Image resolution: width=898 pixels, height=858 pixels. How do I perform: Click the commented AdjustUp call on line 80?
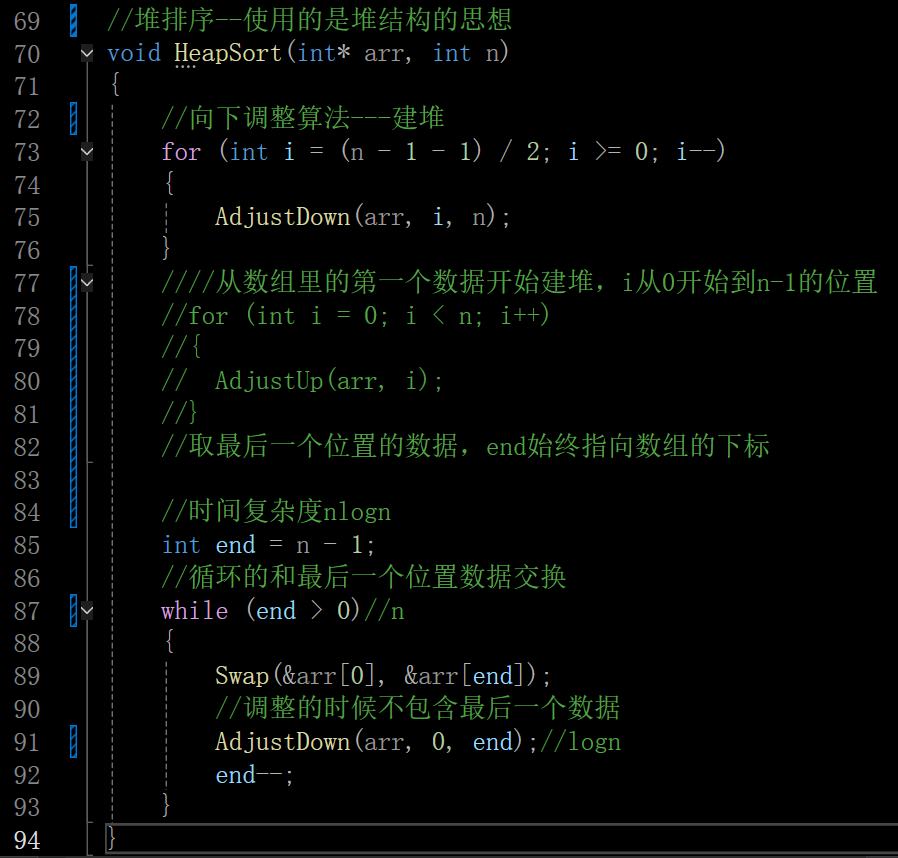tap(328, 381)
